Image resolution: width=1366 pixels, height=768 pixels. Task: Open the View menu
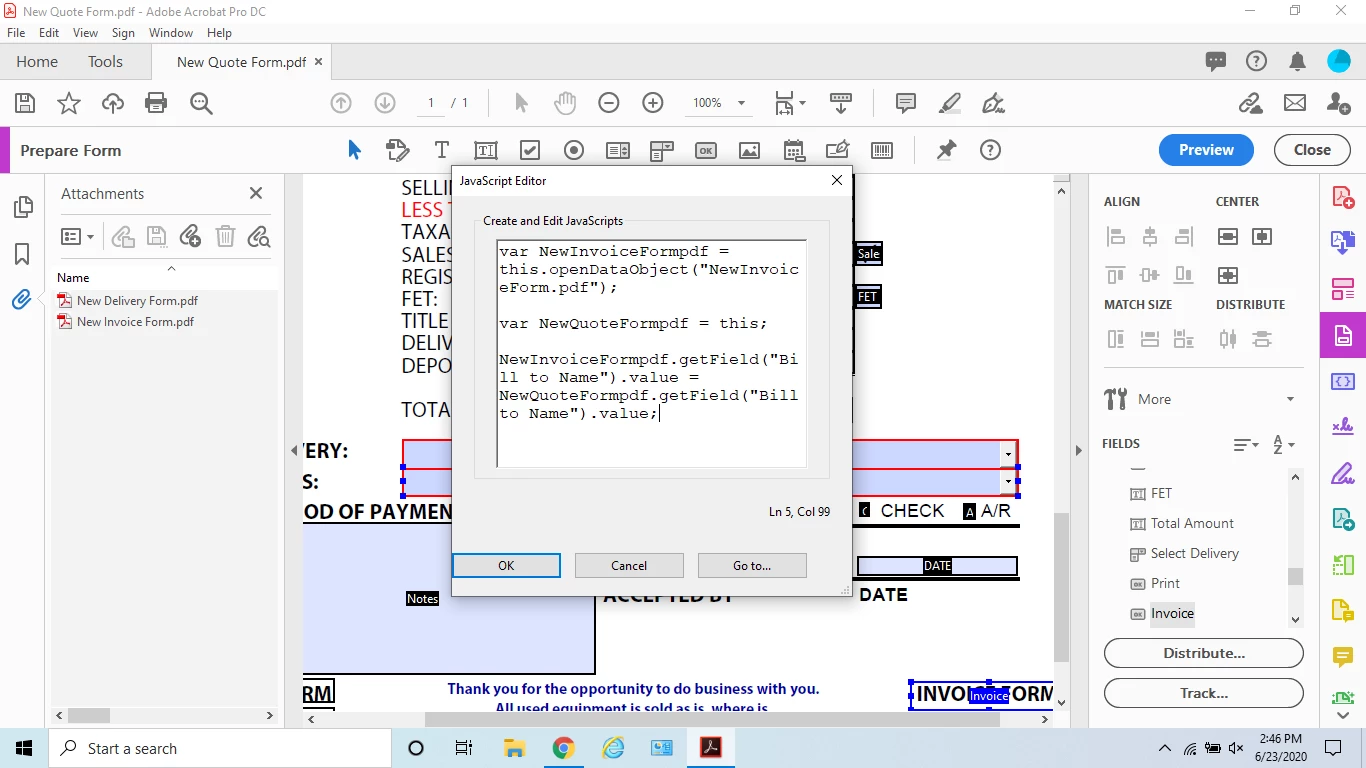click(x=85, y=33)
